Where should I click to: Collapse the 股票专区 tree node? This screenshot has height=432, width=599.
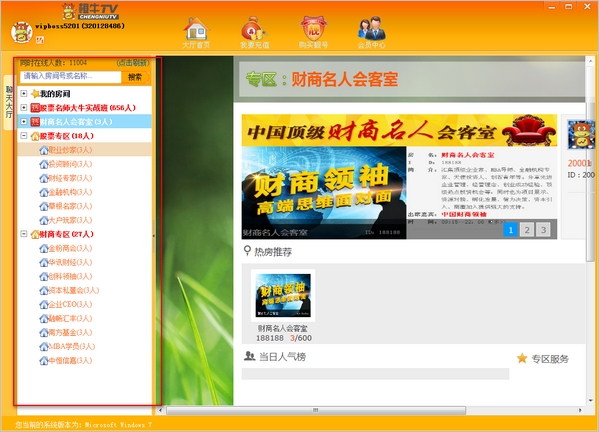24,136
